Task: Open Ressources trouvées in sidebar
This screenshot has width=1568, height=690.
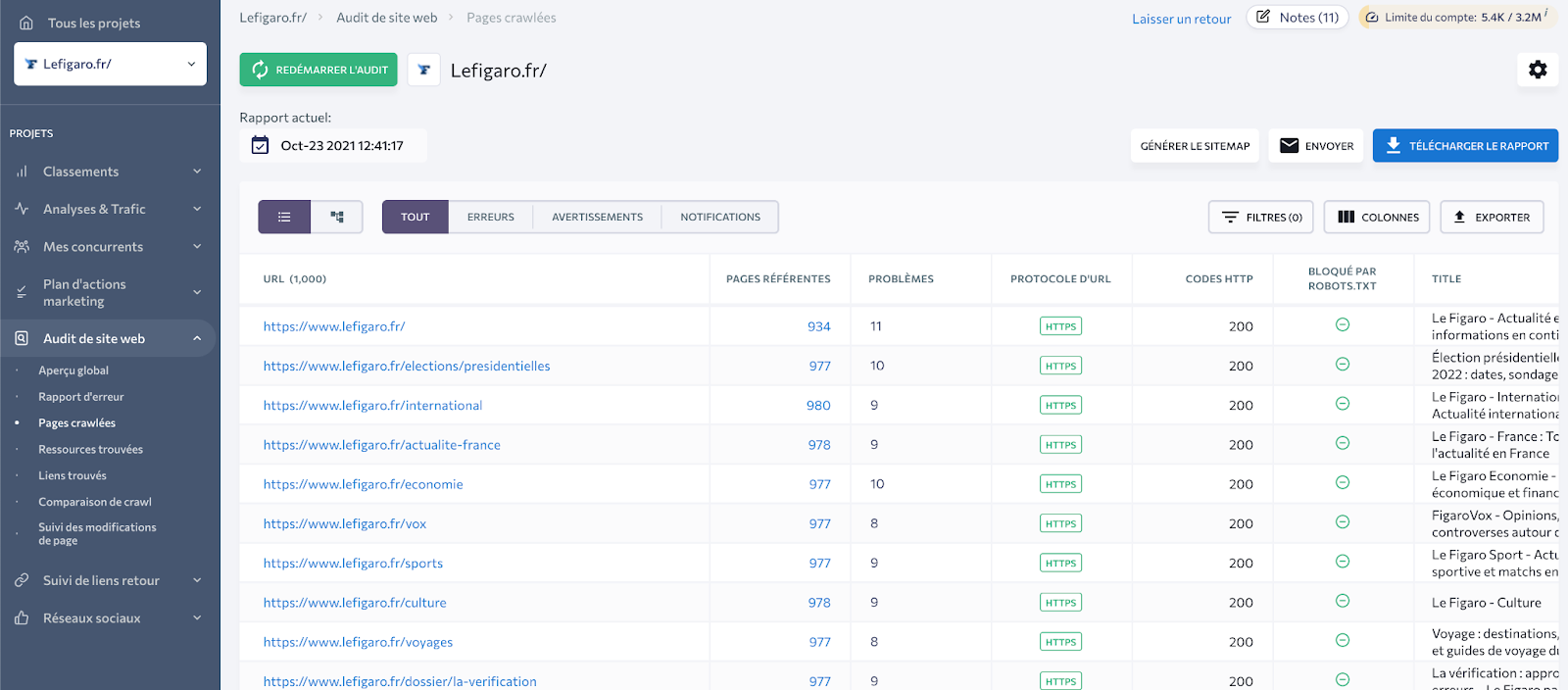Action: 91,450
